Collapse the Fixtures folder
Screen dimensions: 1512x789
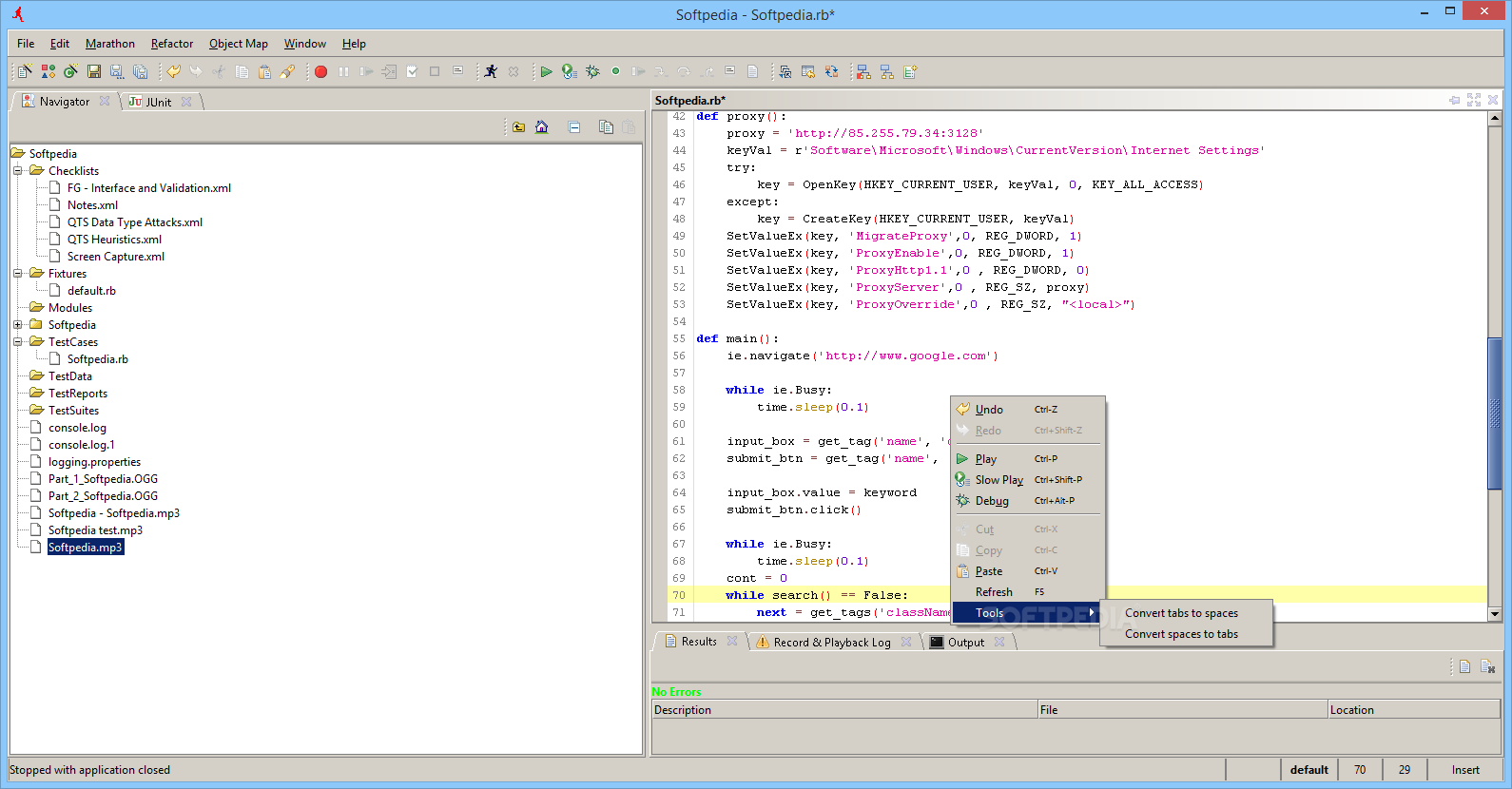17,274
